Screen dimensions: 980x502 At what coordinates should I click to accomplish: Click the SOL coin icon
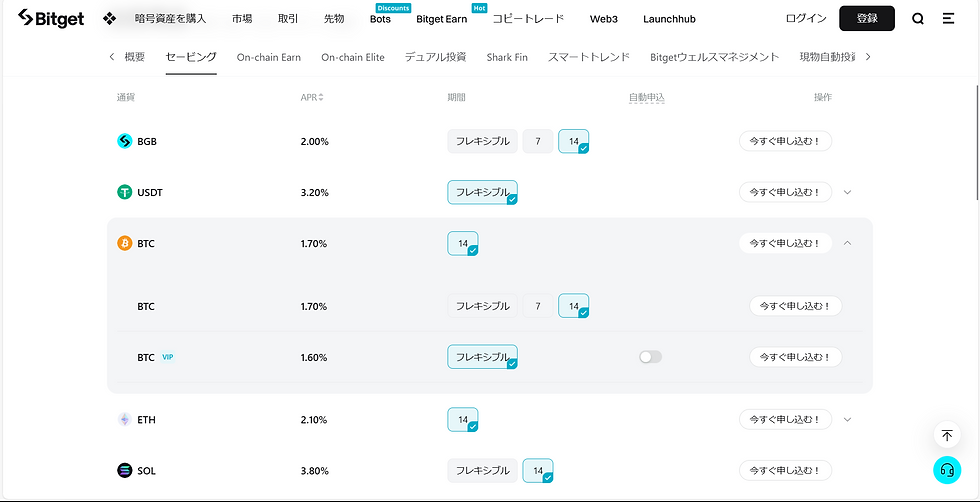click(x=125, y=470)
